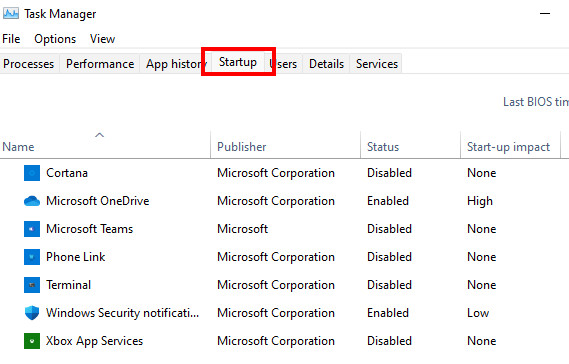The height and width of the screenshot is (364, 569).
Task: Select the Windows Security shield icon
Action: pyautogui.click(x=32, y=312)
